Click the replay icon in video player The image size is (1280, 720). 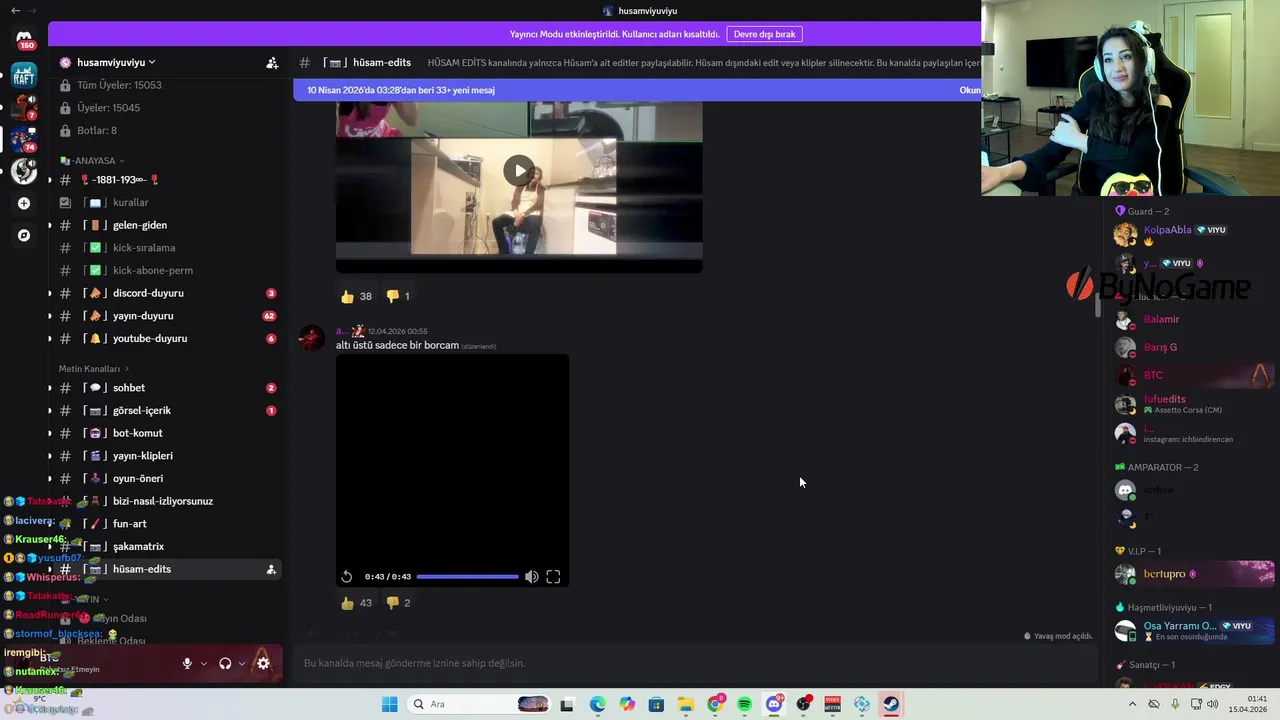point(346,577)
